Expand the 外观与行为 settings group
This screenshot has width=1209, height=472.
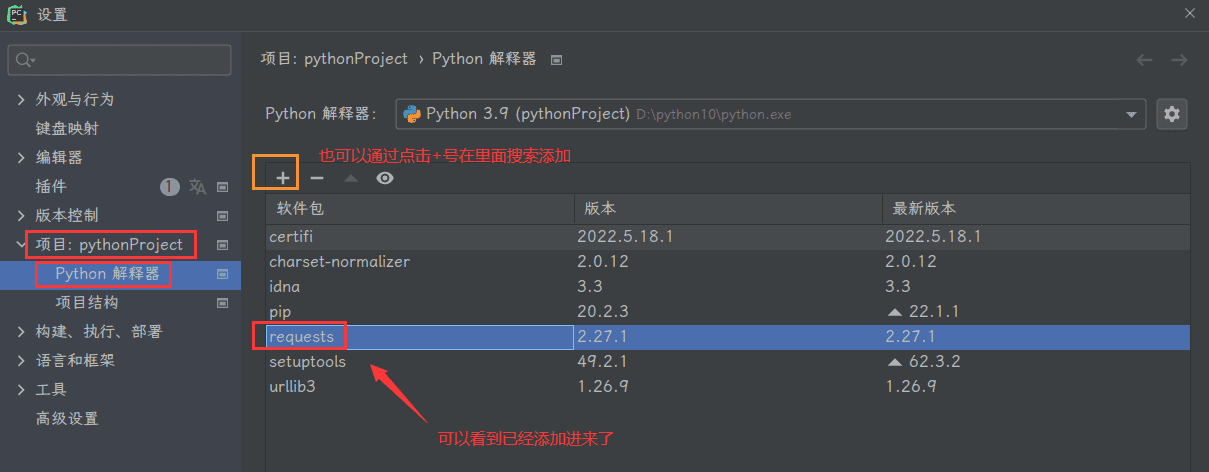(22, 100)
